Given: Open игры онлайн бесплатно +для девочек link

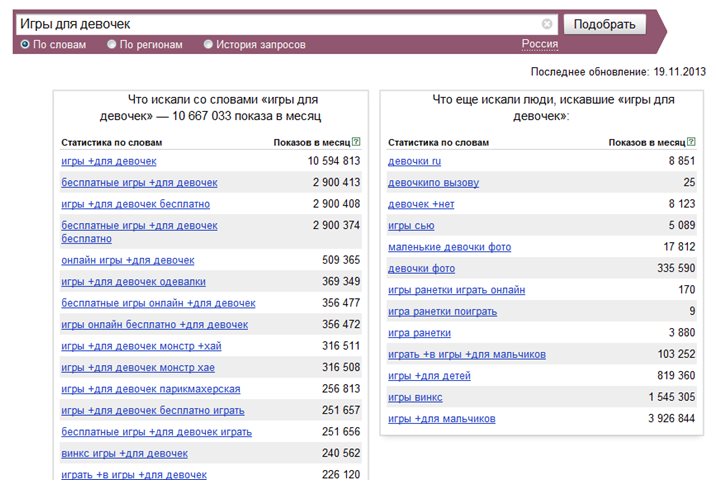Looking at the screenshot, I should (155, 325).
